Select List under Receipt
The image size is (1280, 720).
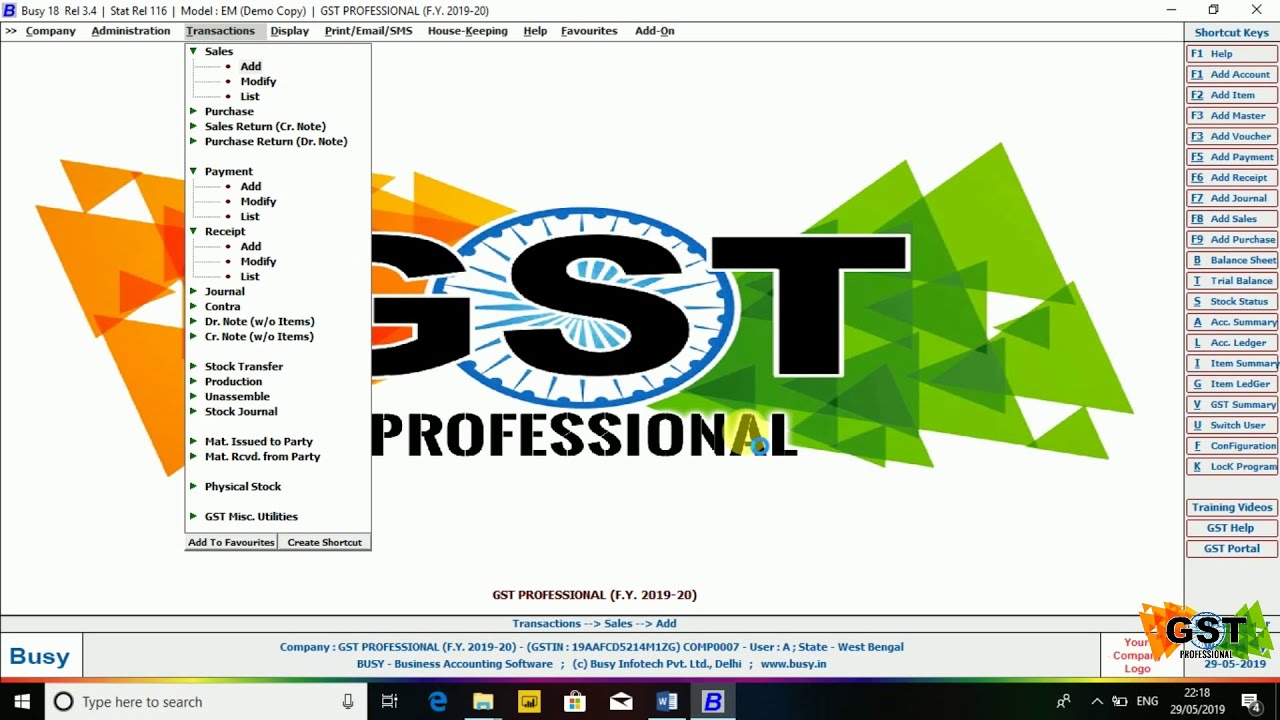point(249,276)
